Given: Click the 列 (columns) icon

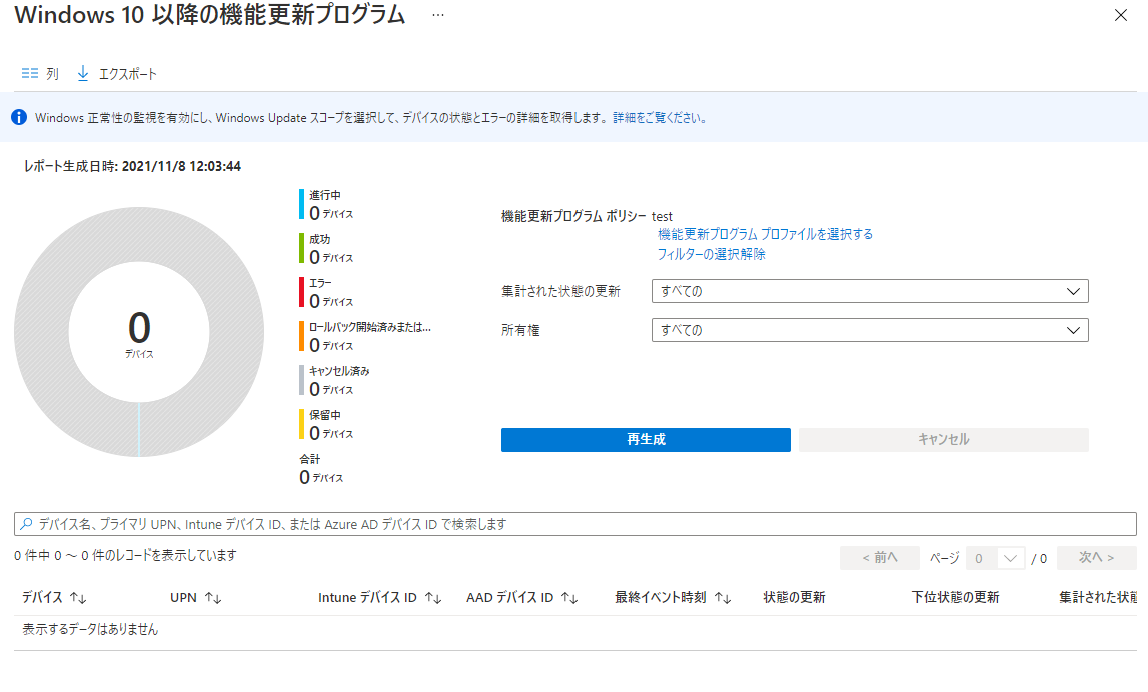Looking at the screenshot, I should pos(30,74).
